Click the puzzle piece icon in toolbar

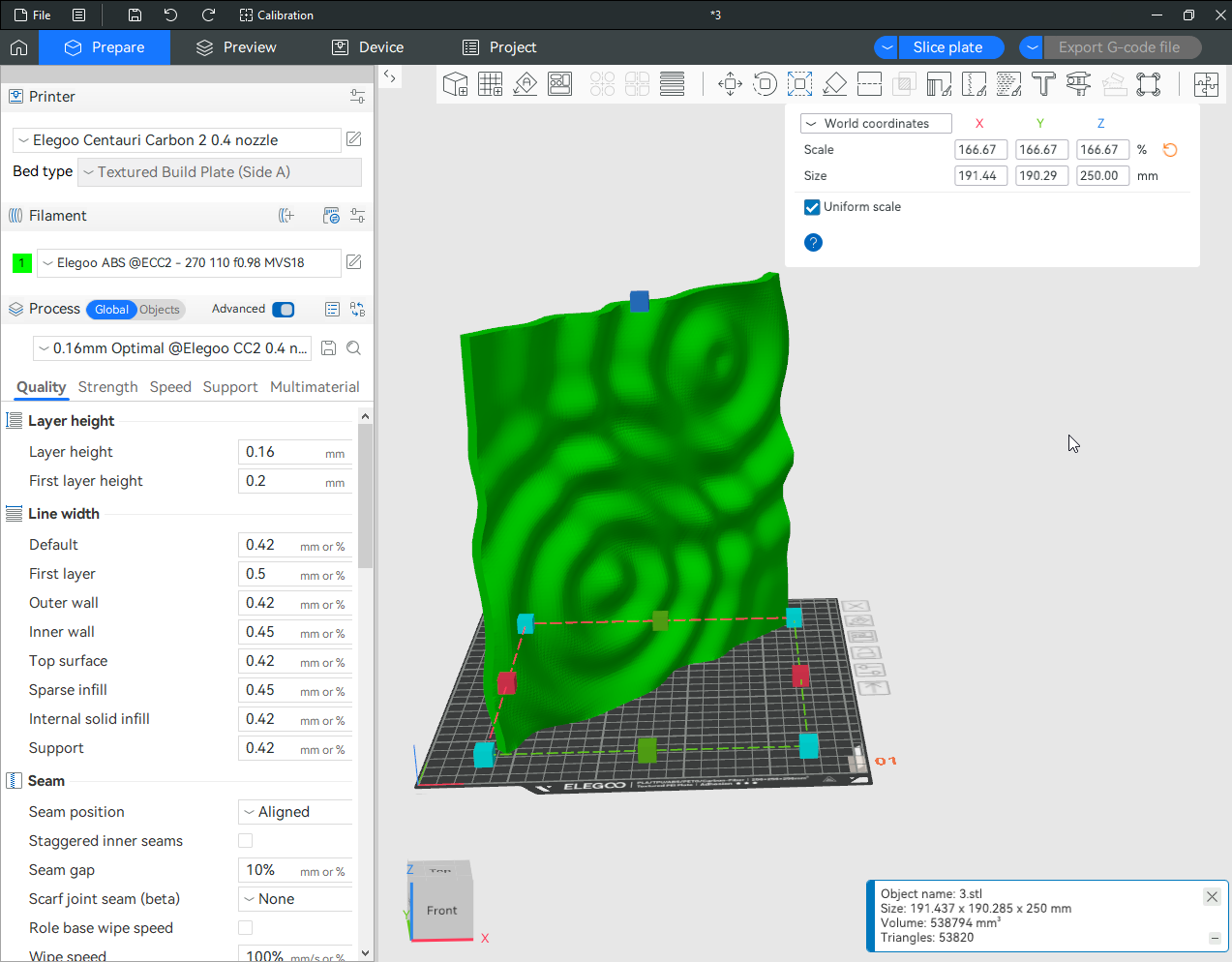(1207, 84)
